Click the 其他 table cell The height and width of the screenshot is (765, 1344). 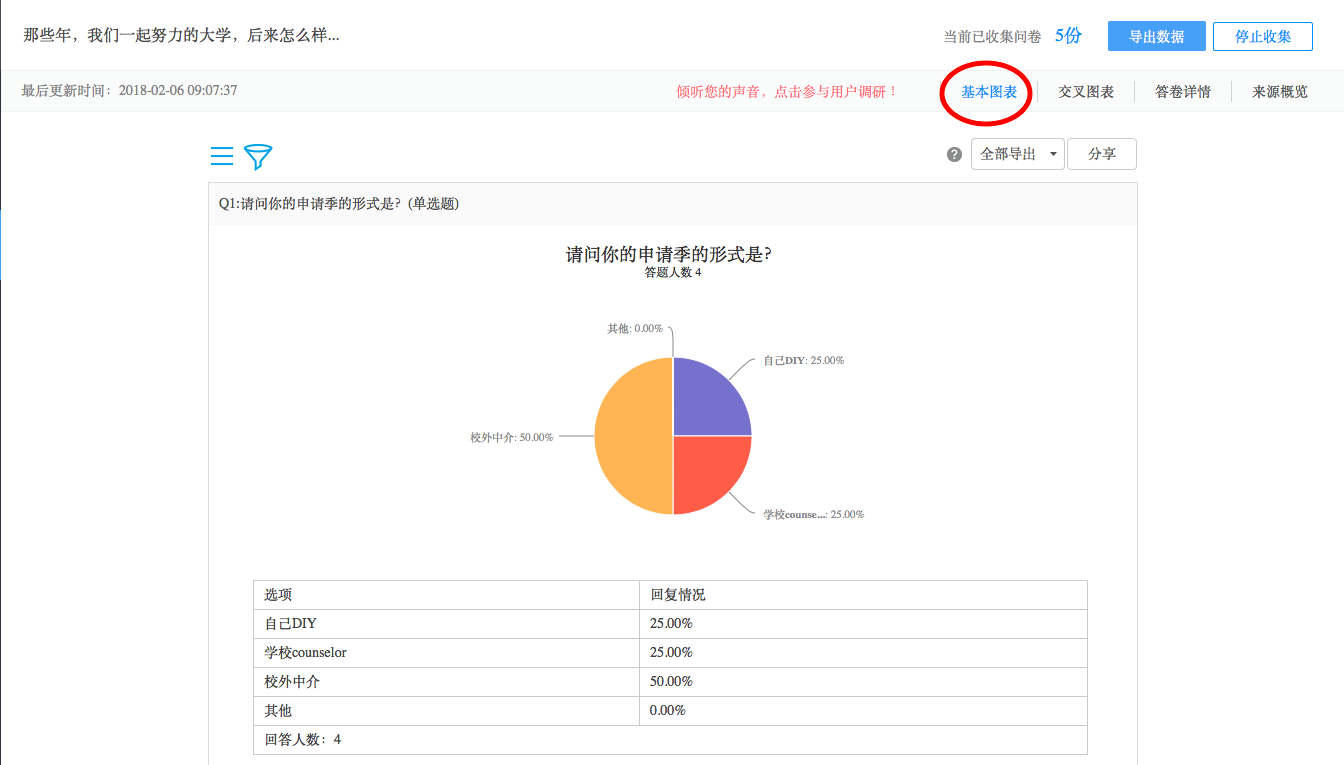[446, 711]
